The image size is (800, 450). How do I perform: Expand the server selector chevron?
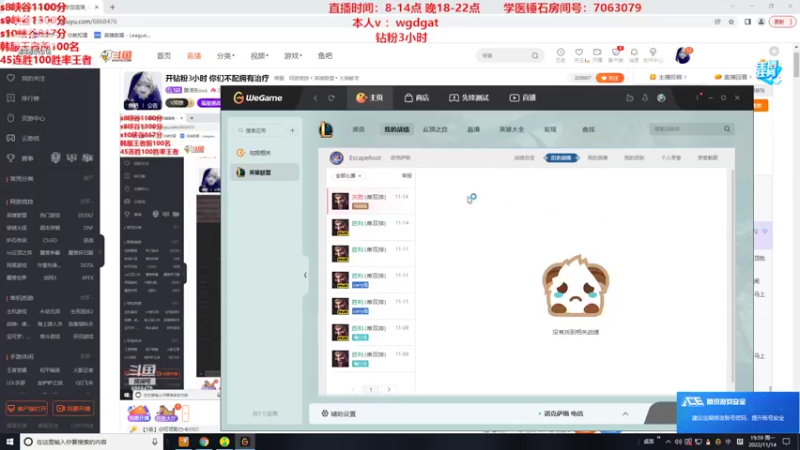626,414
